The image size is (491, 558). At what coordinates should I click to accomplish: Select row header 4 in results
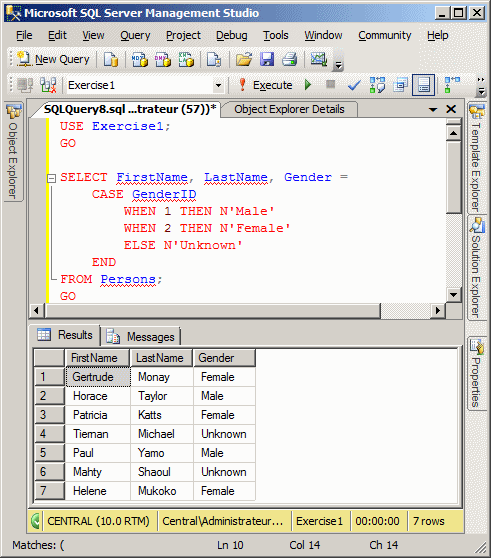pyautogui.click(x=49, y=434)
